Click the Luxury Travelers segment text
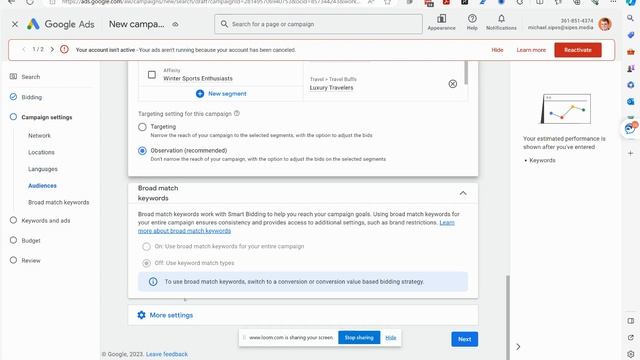The width and height of the screenshot is (640, 360). 331,88
